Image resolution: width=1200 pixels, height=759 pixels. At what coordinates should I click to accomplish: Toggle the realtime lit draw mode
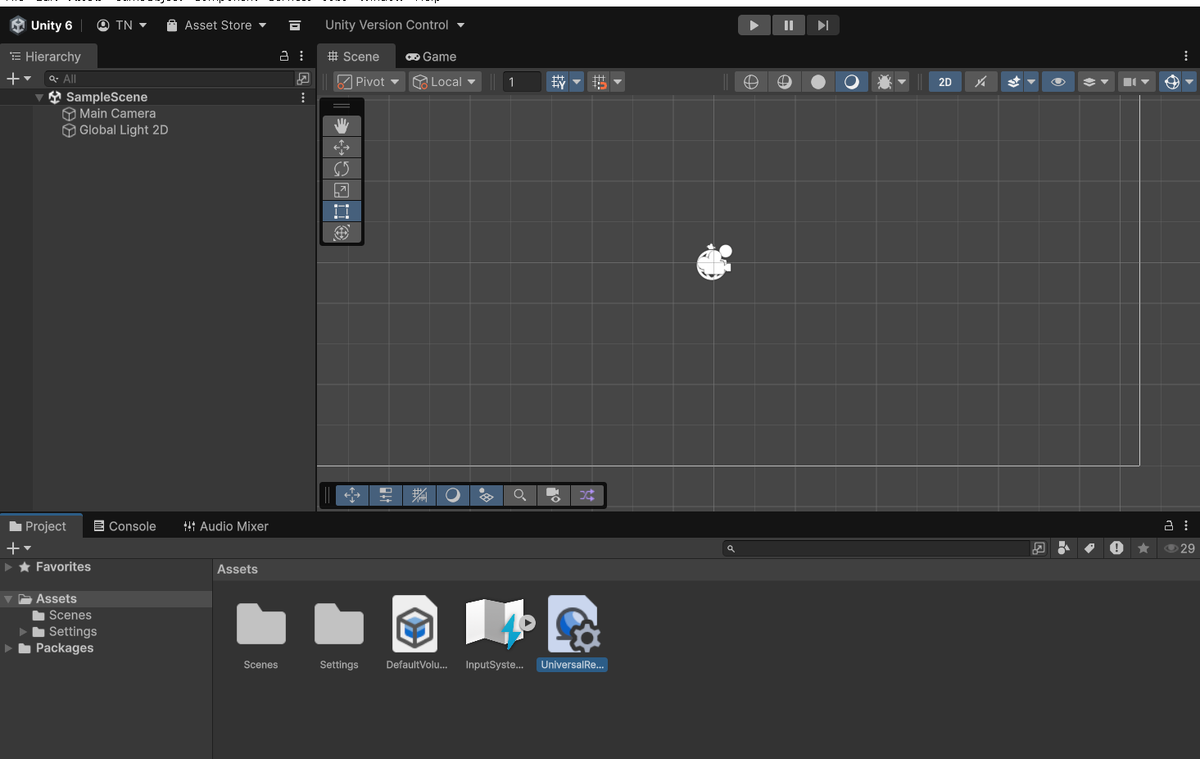click(851, 82)
